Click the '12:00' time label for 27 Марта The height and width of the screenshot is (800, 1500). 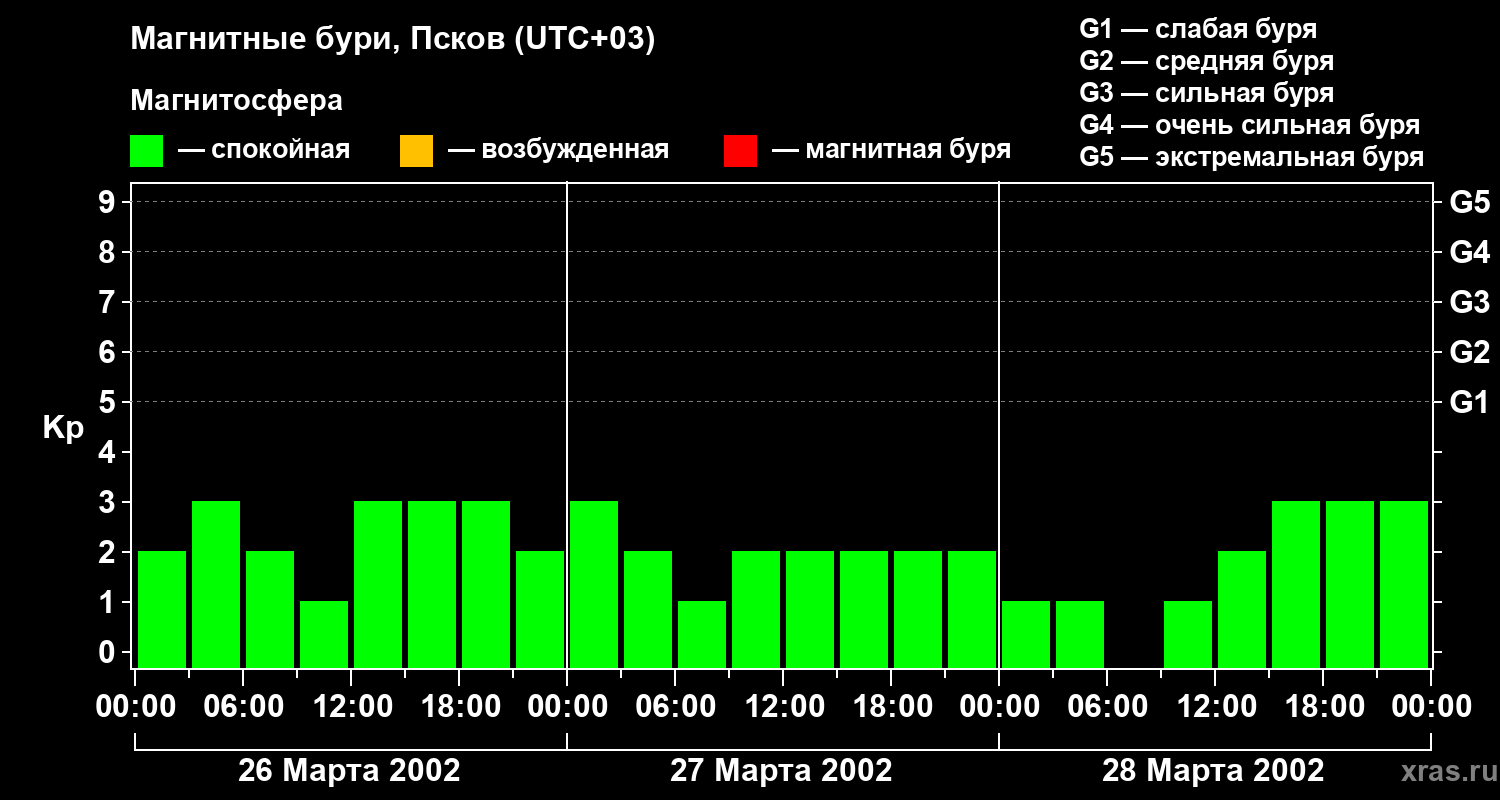[783, 707]
